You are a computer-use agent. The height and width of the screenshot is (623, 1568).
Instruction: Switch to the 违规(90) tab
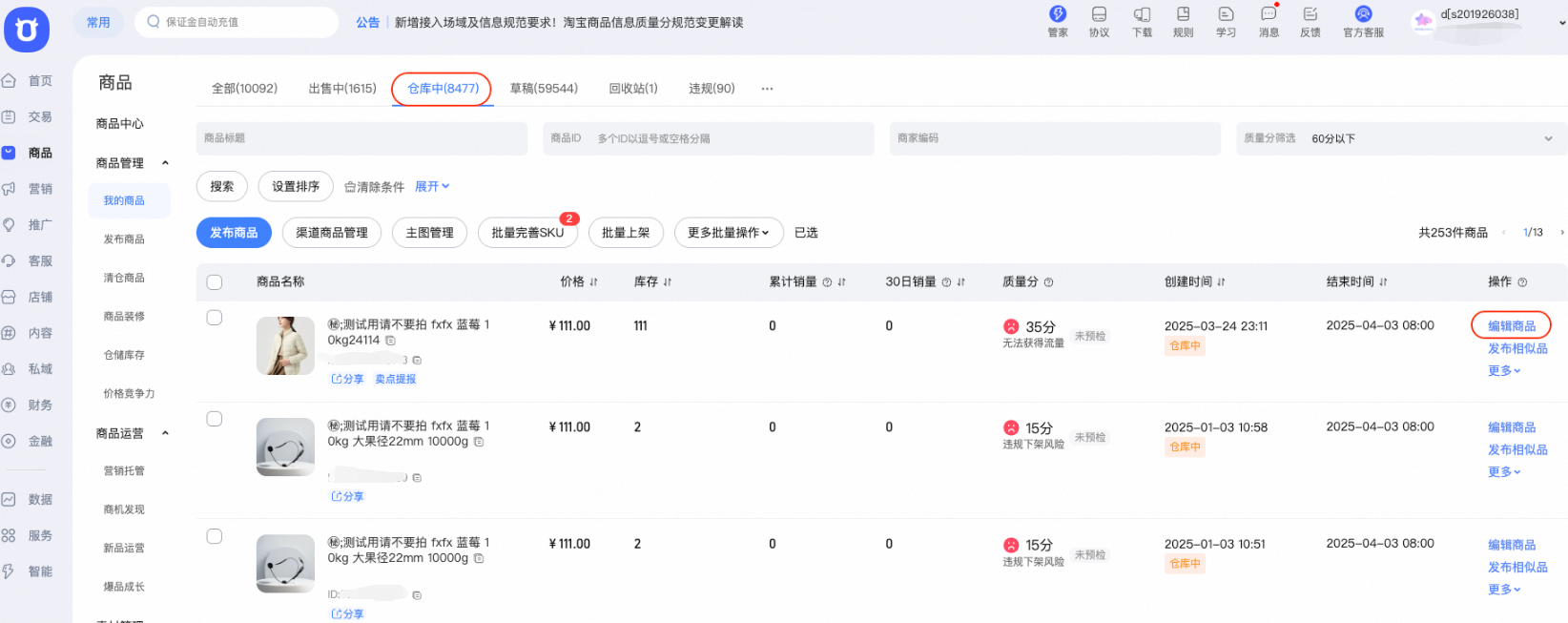[x=712, y=89]
